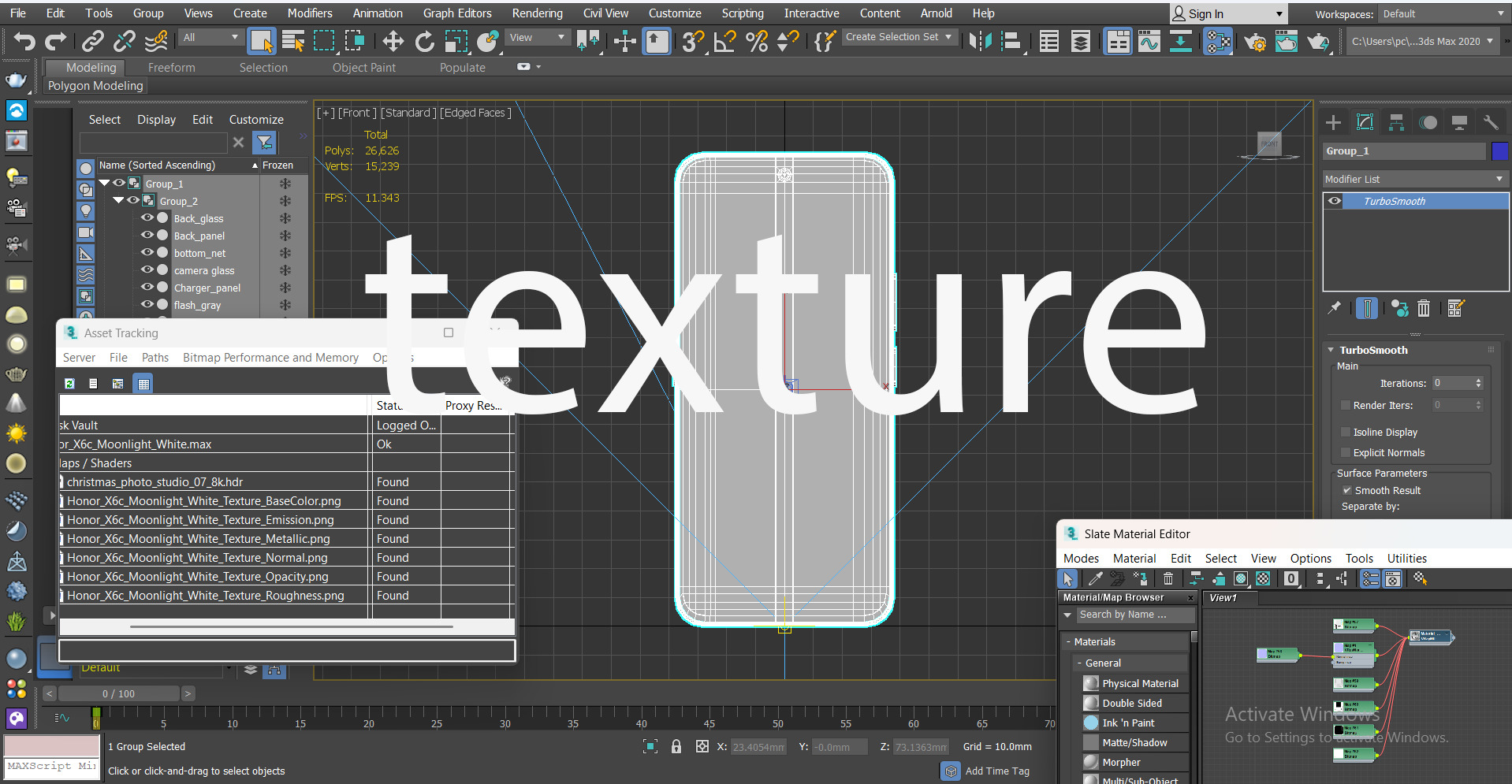Image resolution: width=1512 pixels, height=784 pixels.
Task: Activate the Select and Rotate tool
Action: (x=424, y=41)
